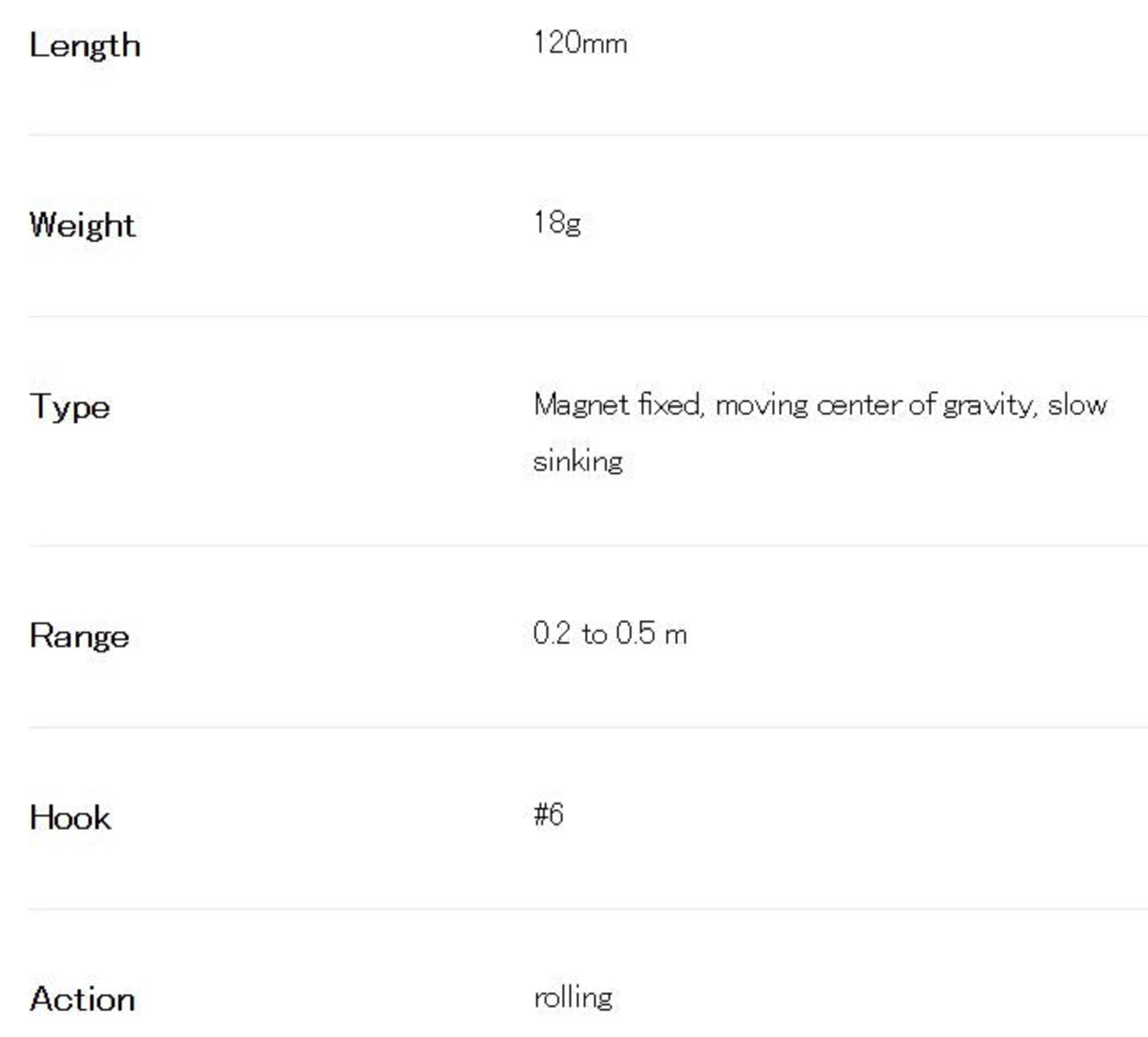1148x1037 pixels.
Task: Click the Range row label
Action: pyautogui.click(x=79, y=636)
